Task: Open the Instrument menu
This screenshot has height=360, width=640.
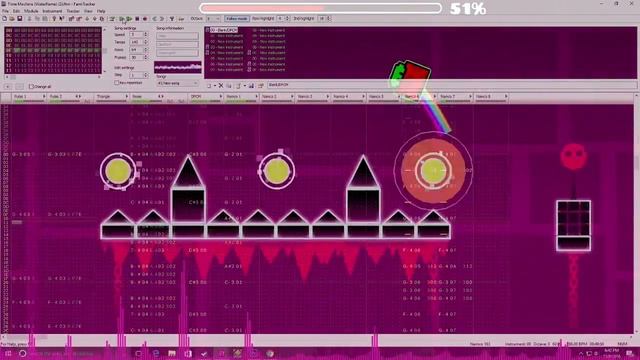Action: point(52,11)
